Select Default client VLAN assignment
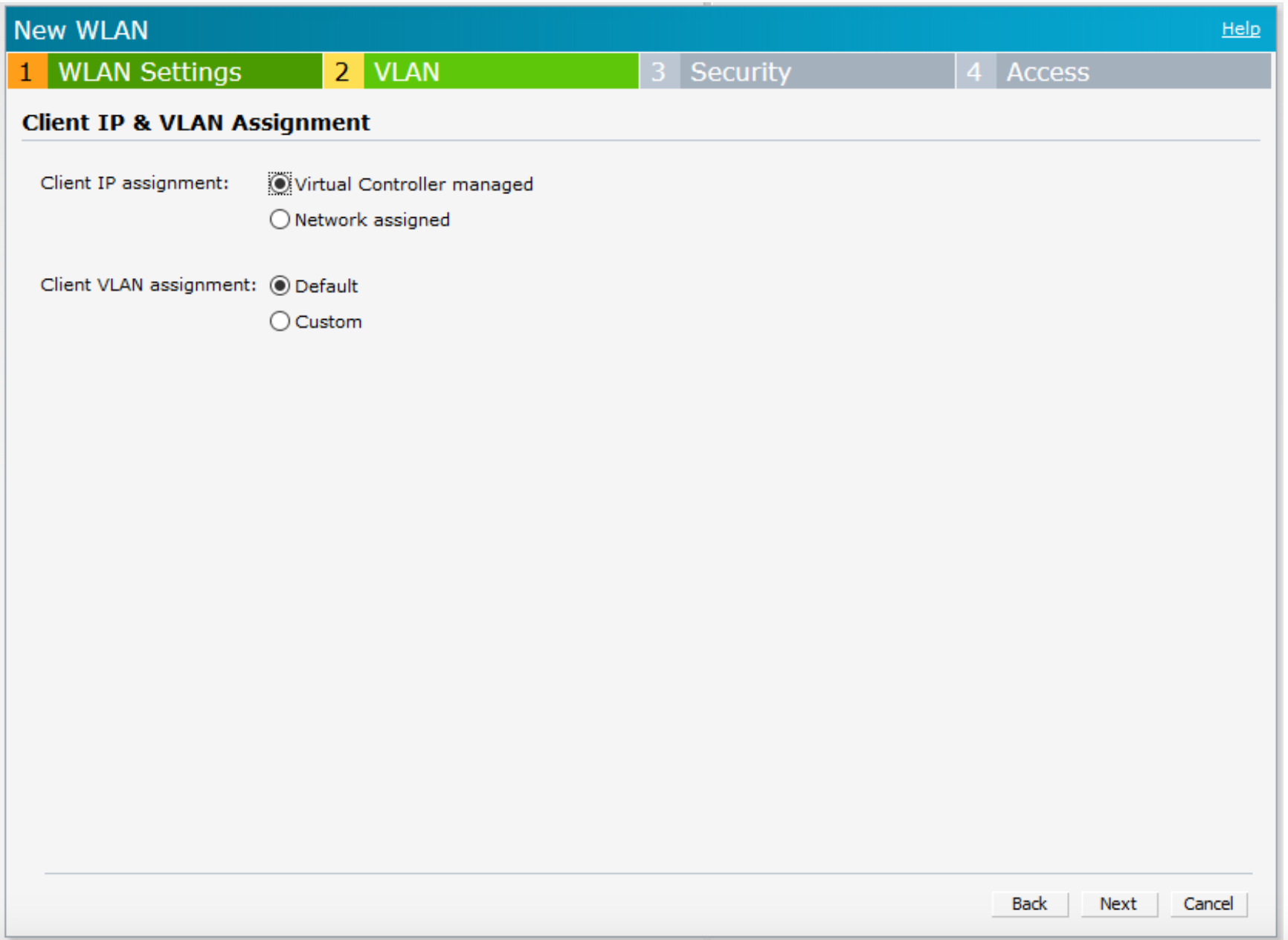The width and height of the screenshot is (1288, 940). coord(279,286)
